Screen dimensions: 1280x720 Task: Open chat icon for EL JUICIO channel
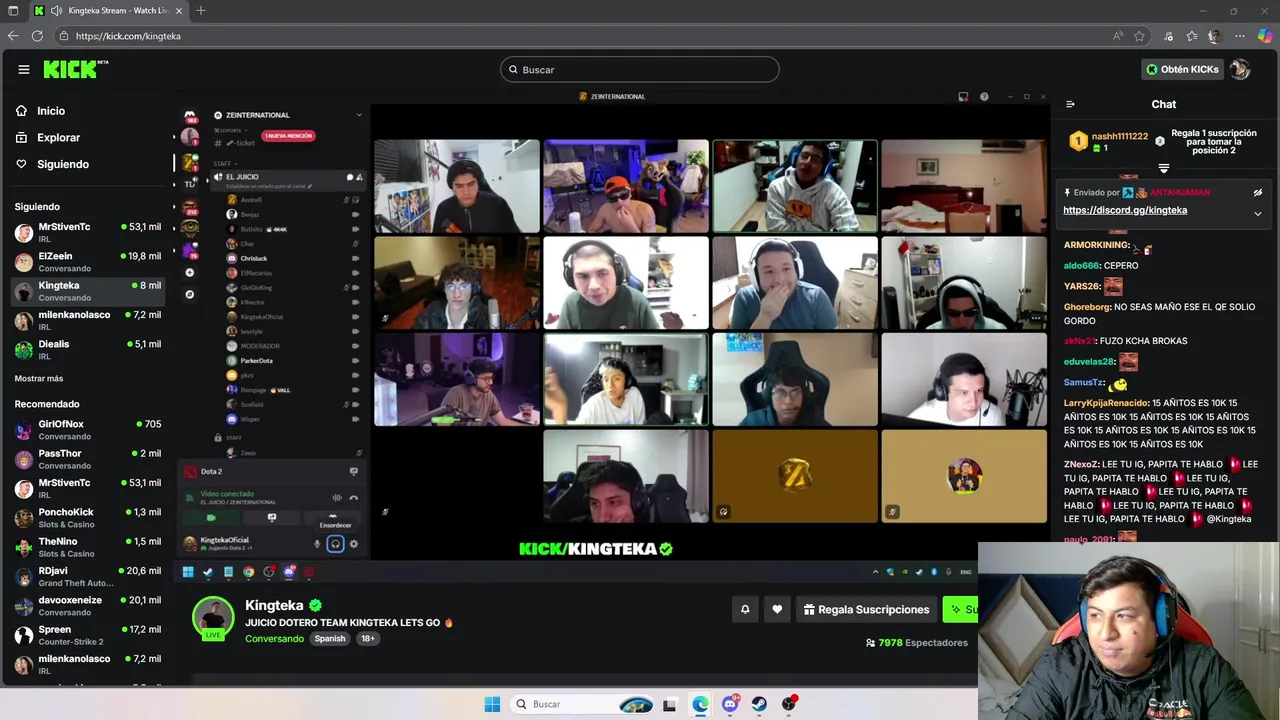[x=349, y=177]
